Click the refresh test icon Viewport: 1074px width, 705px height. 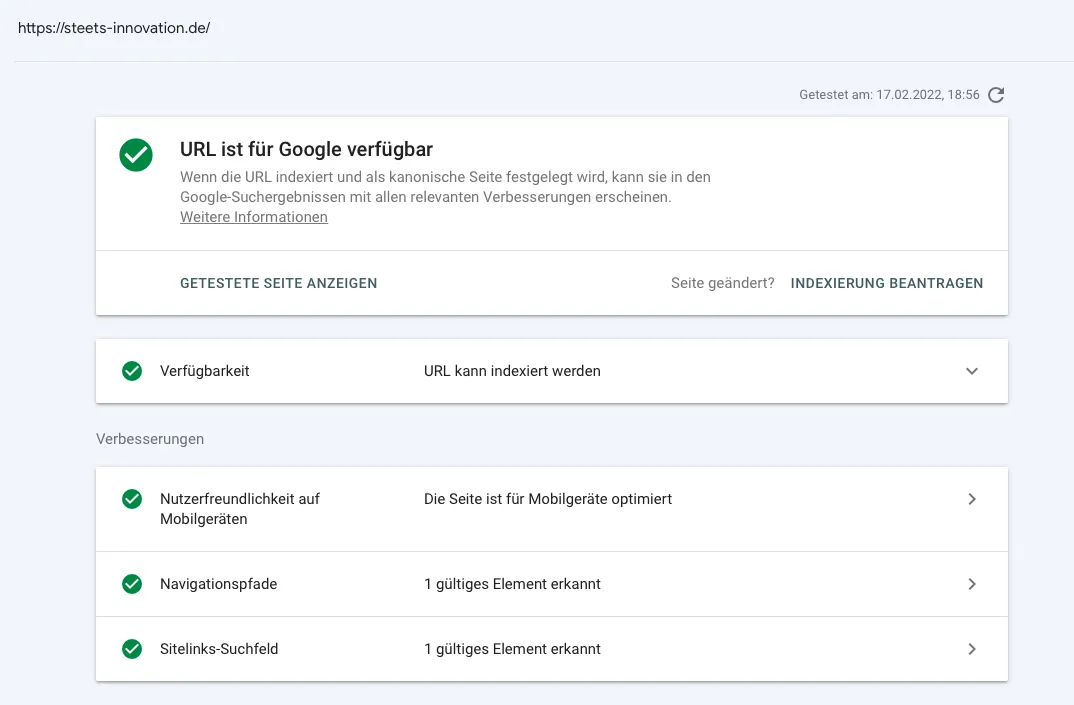[996, 95]
